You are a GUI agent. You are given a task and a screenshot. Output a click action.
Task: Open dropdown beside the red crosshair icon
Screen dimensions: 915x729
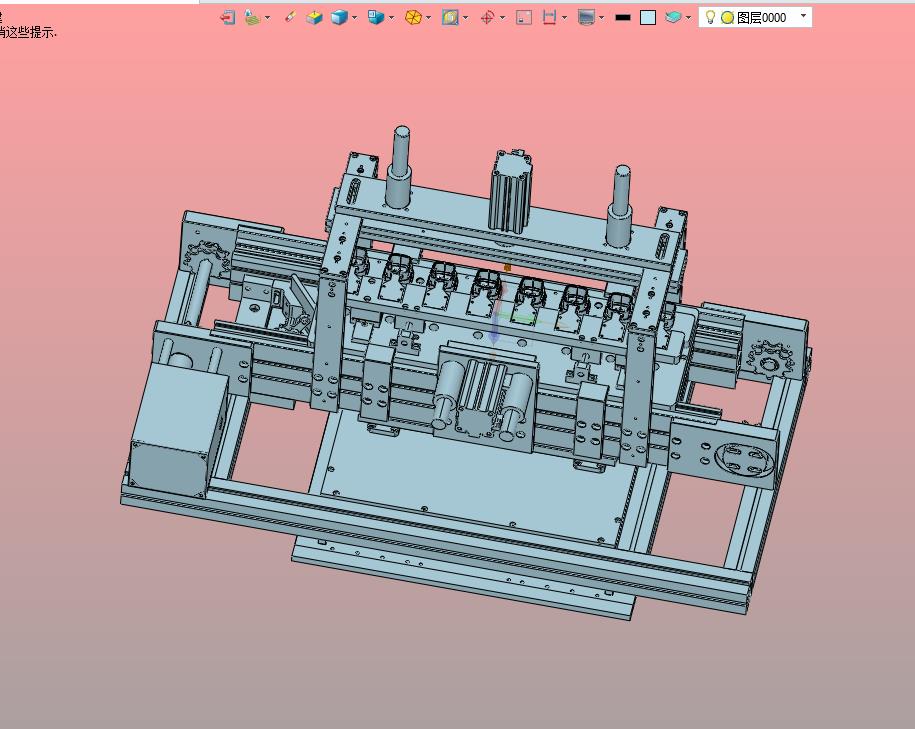[502, 18]
